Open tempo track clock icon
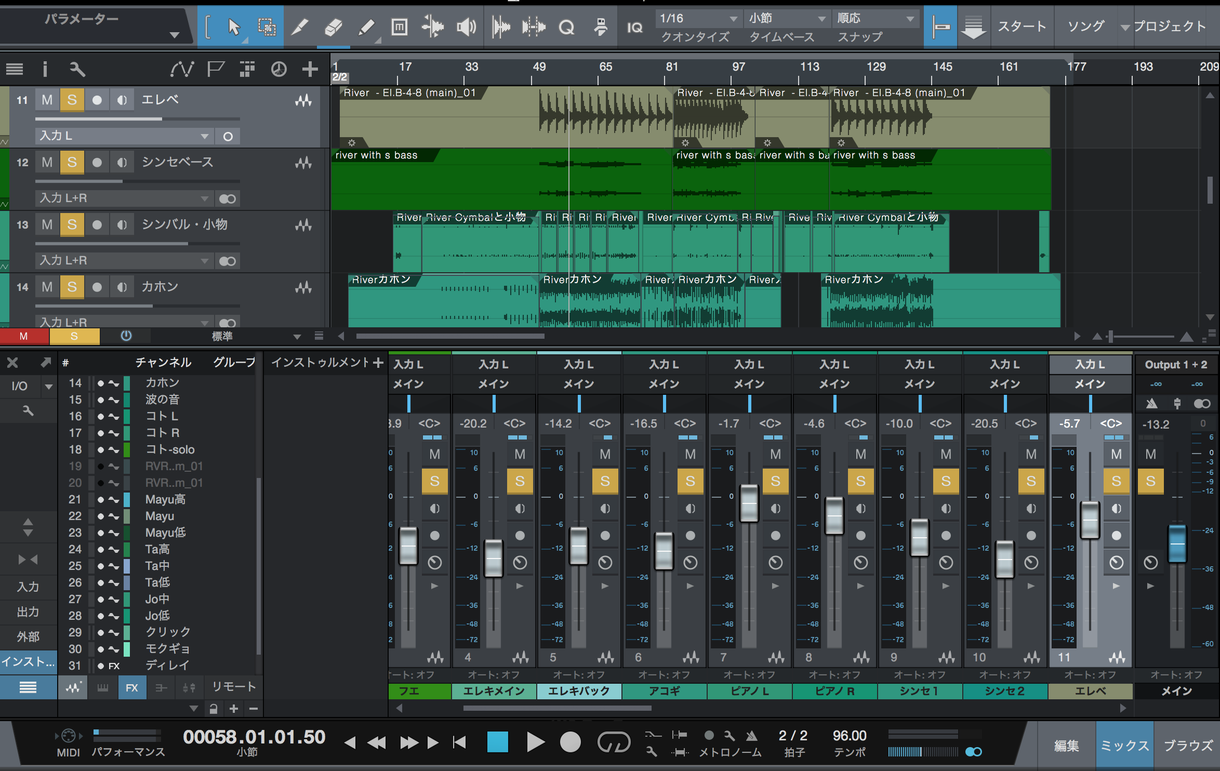Image resolution: width=1220 pixels, height=771 pixels. 279,69
